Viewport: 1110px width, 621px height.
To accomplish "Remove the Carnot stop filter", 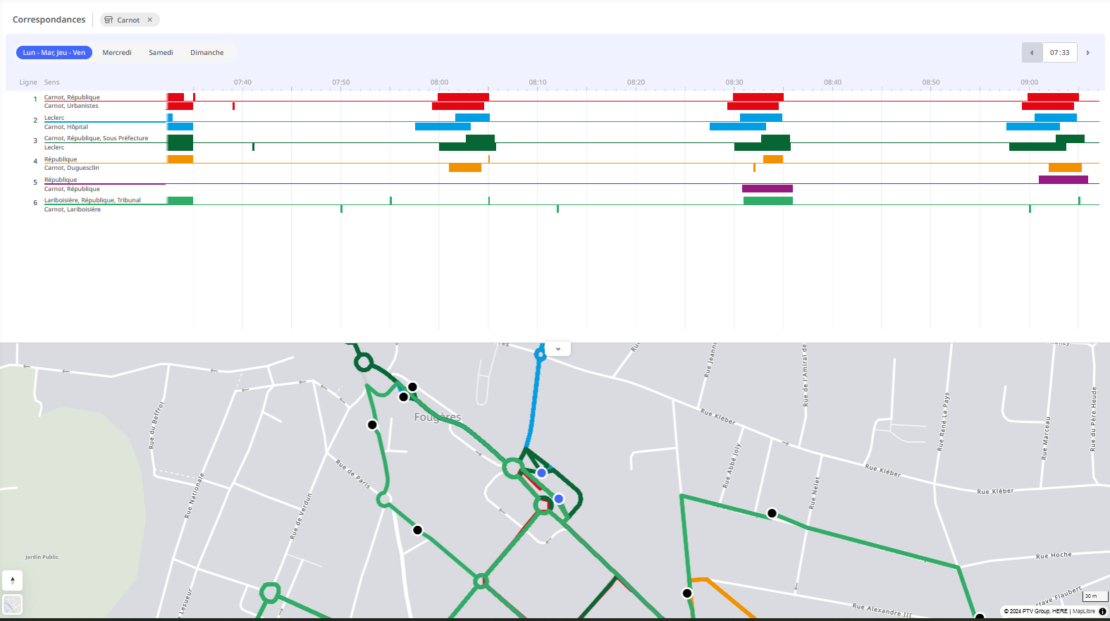I will 152,18.
